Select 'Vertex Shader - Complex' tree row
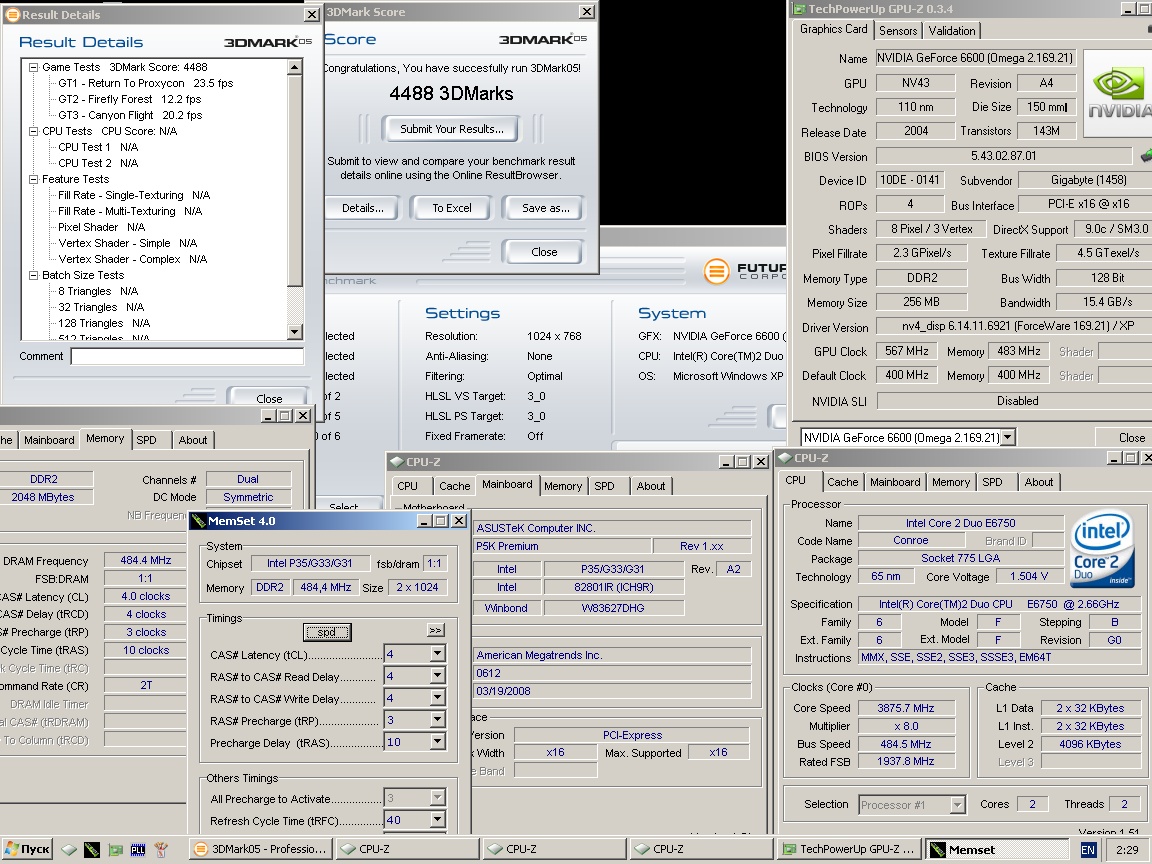The height and width of the screenshot is (864, 1152). tap(132, 259)
